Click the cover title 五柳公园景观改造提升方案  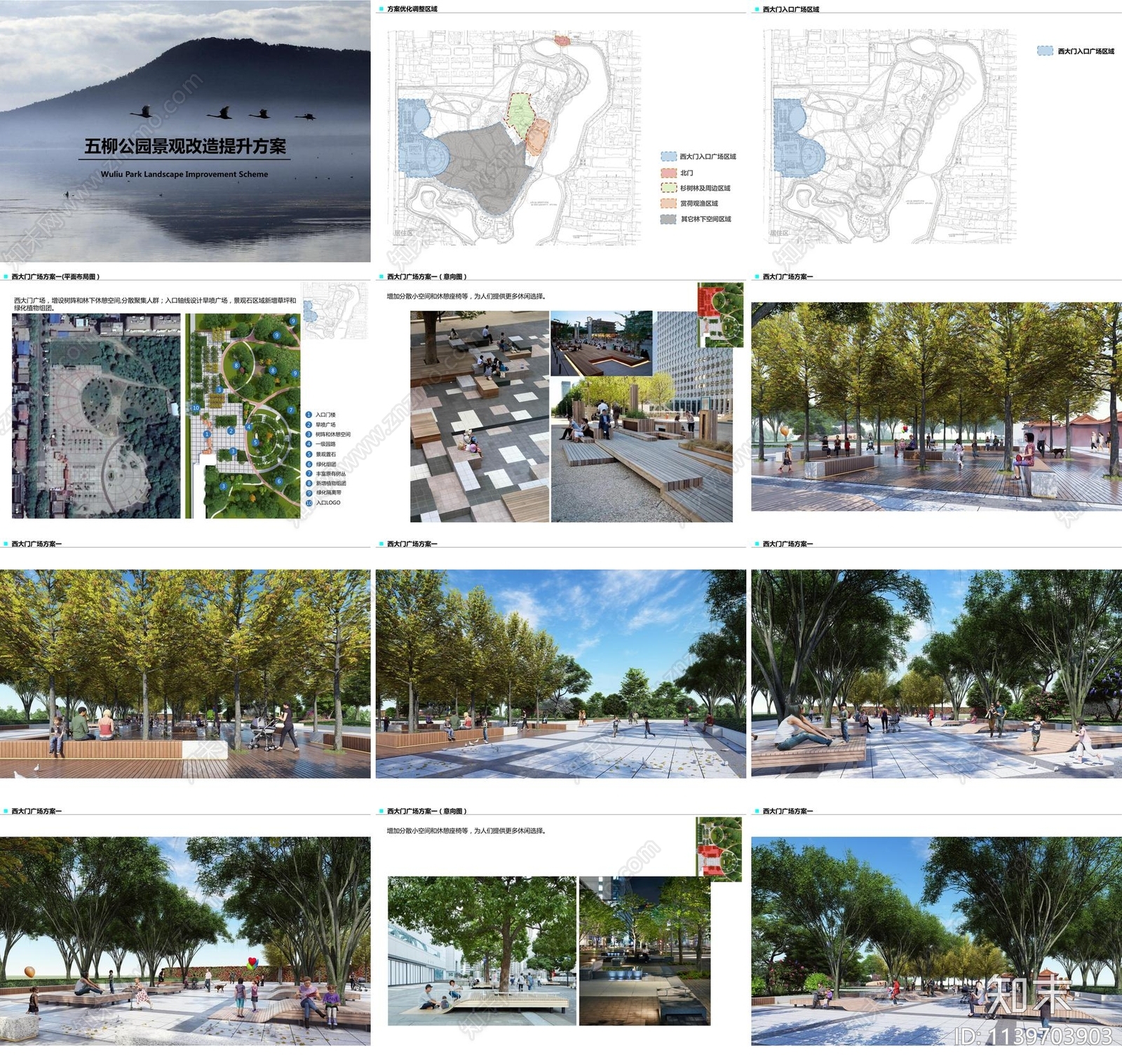185,146
